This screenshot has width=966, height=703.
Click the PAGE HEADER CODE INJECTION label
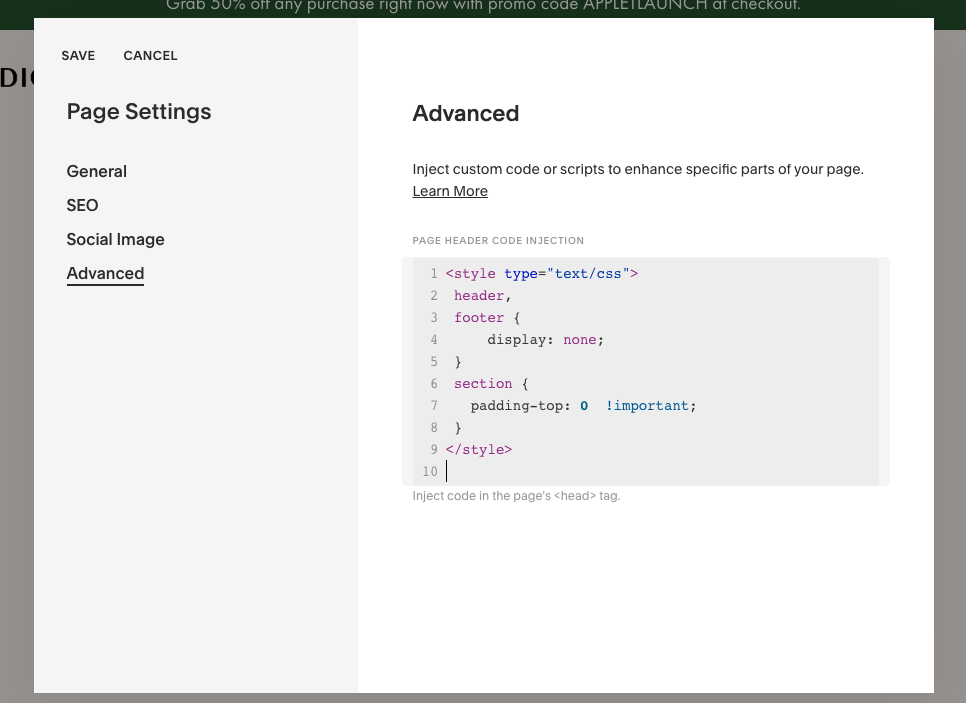tap(498, 240)
